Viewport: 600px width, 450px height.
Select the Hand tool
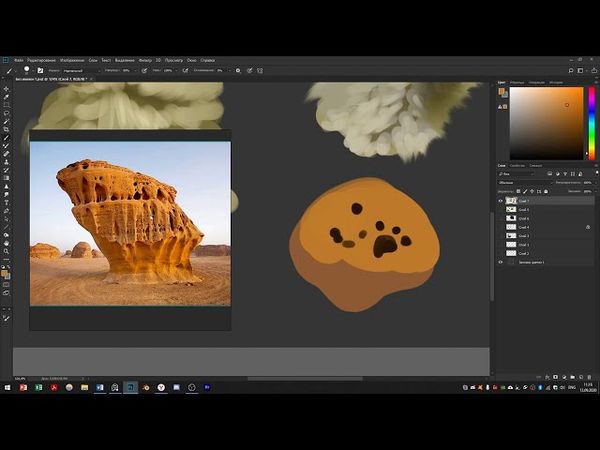click(x=7, y=243)
